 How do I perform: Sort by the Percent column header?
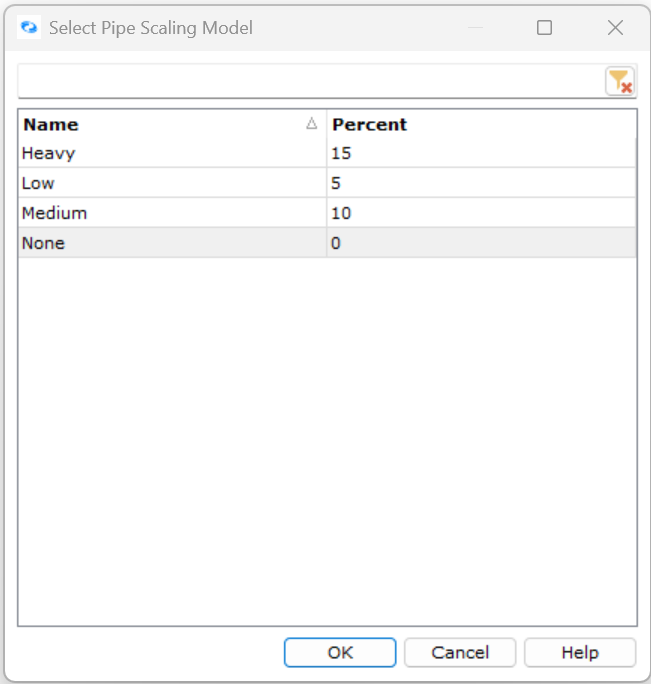tap(481, 125)
